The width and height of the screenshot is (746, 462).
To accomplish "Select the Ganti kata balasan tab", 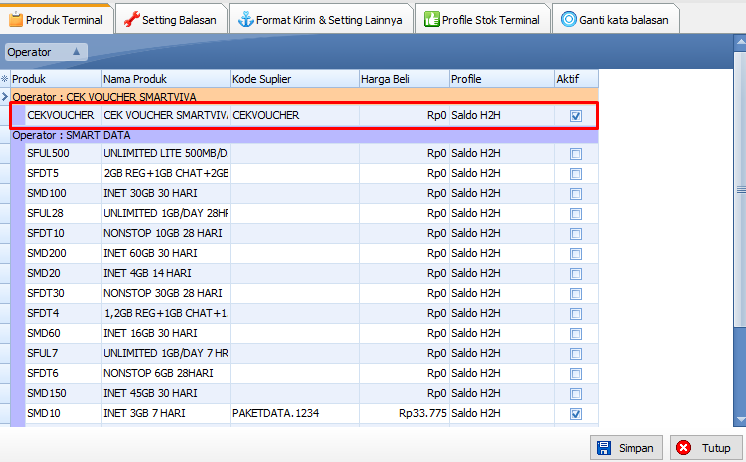I will pos(616,20).
